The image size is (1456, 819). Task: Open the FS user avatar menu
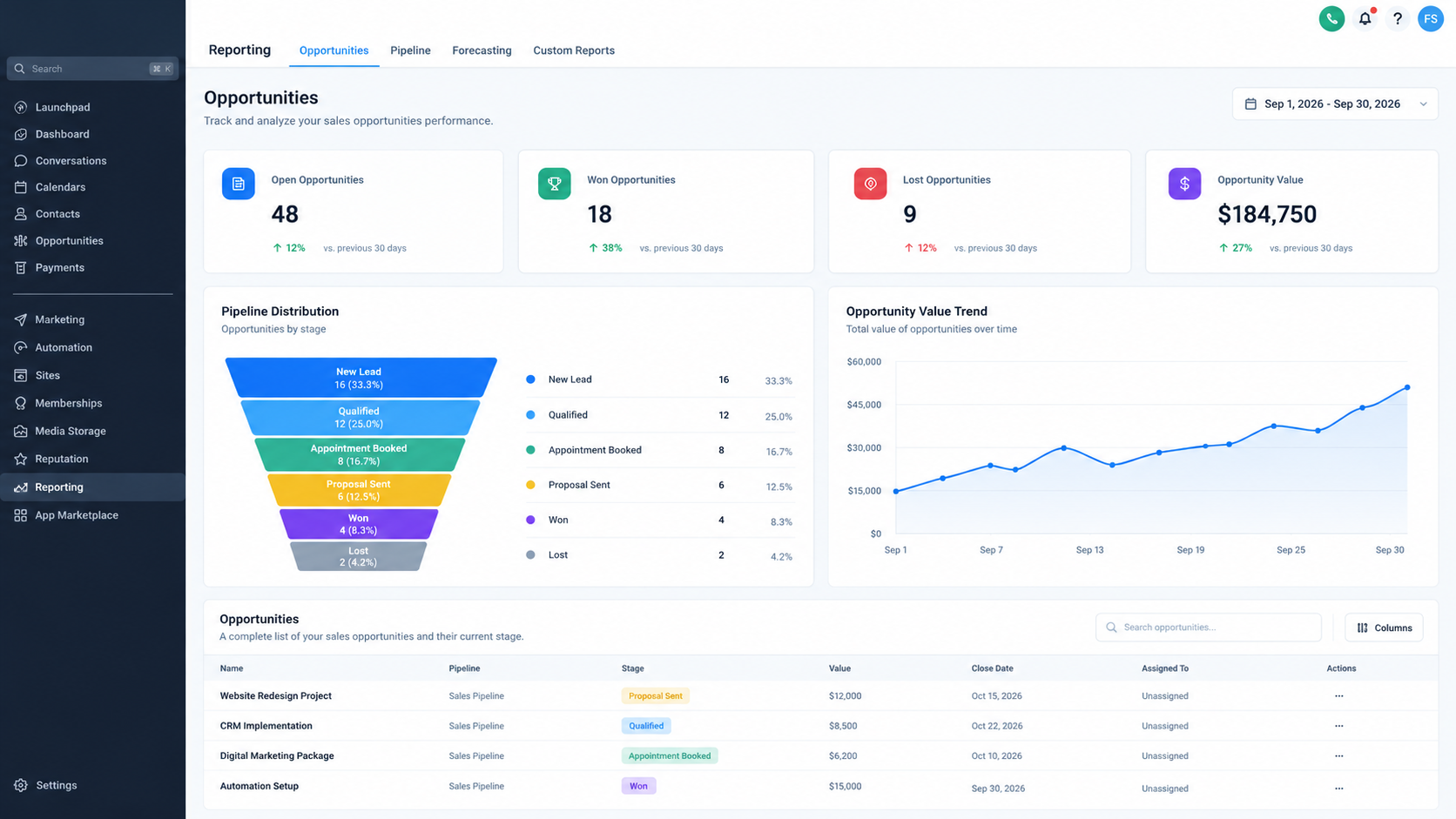coord(1431,18)
